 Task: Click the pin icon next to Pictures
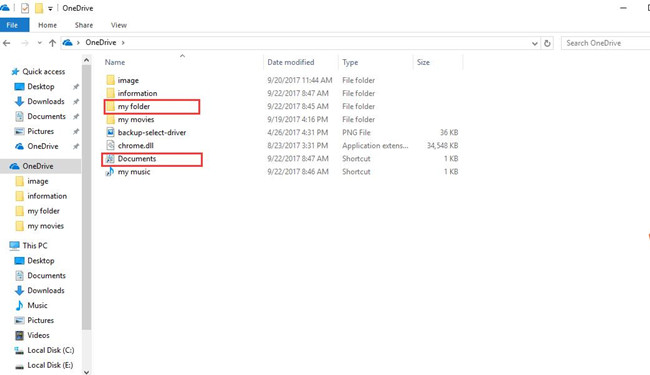coord(76,131)
